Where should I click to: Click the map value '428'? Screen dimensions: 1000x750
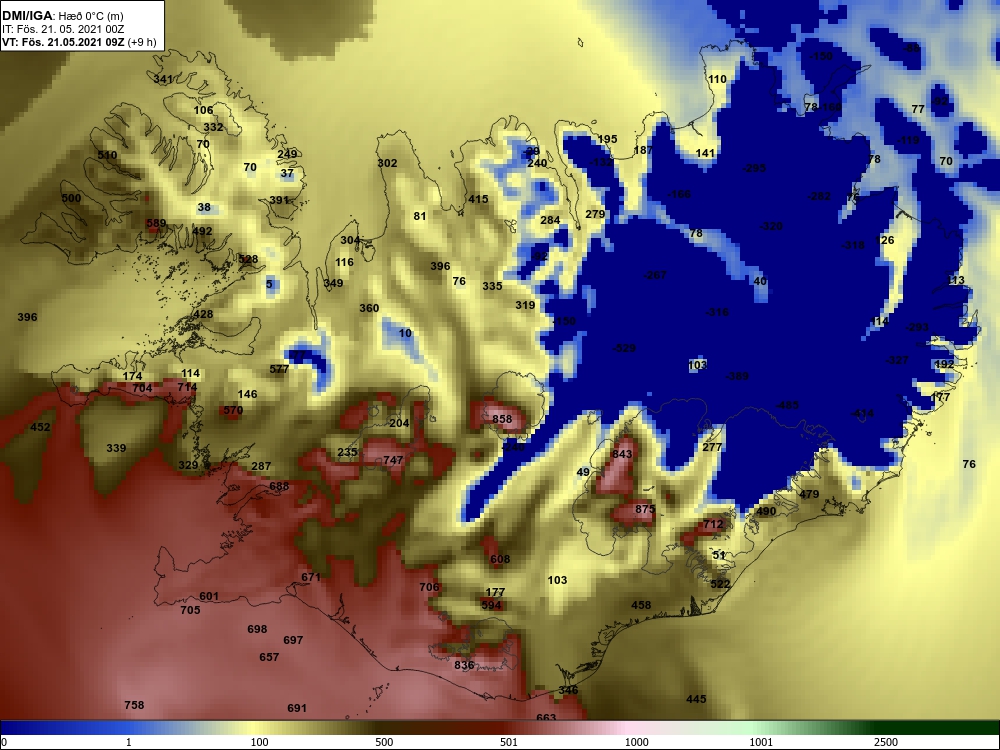point(203,314)
